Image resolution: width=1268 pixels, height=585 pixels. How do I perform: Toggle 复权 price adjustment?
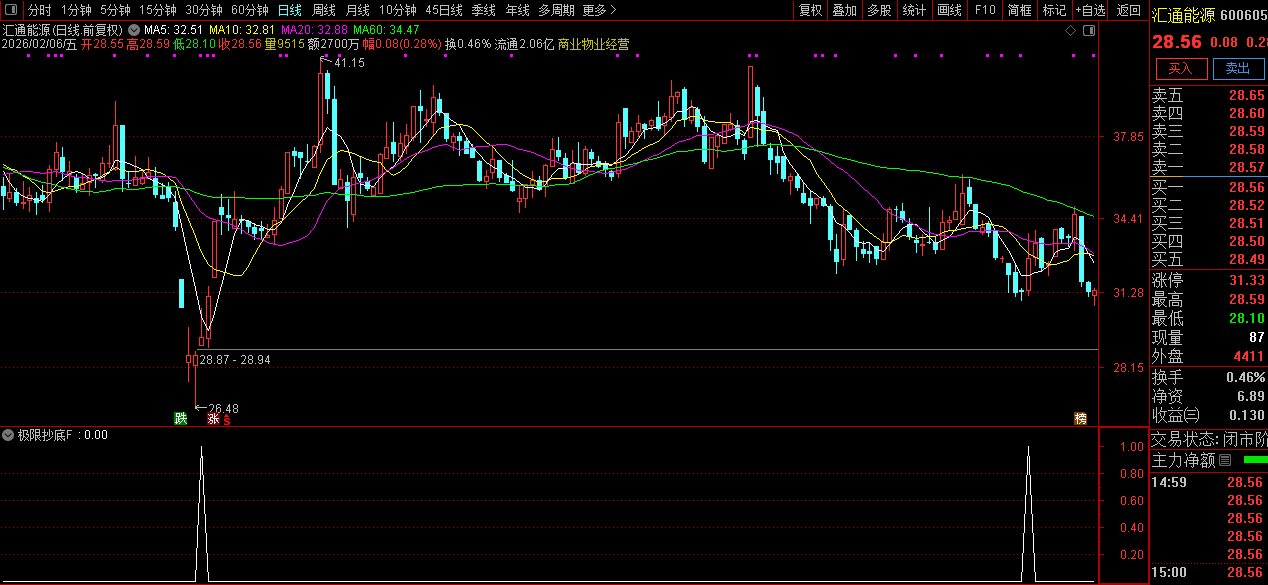coord(810,10)
